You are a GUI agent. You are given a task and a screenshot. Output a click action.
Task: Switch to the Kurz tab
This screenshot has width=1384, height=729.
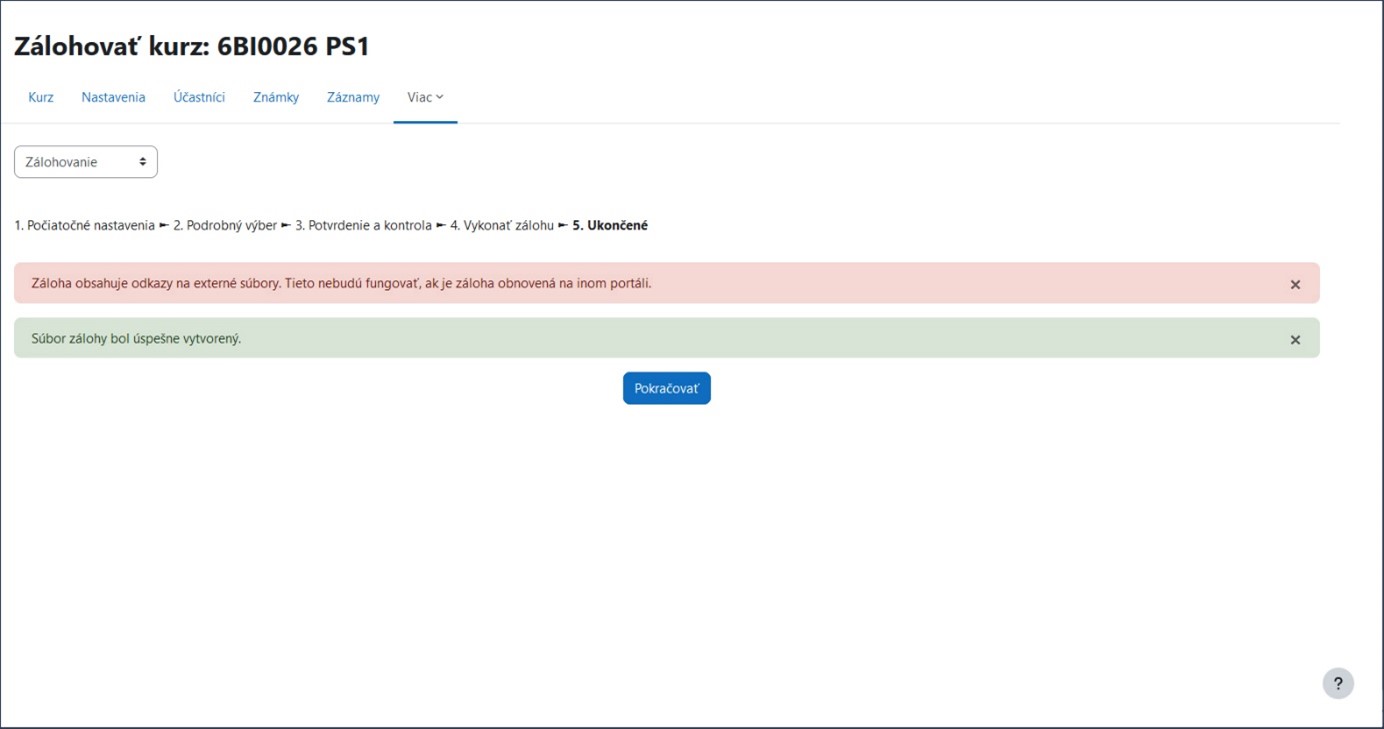click(x=41, y=97)
